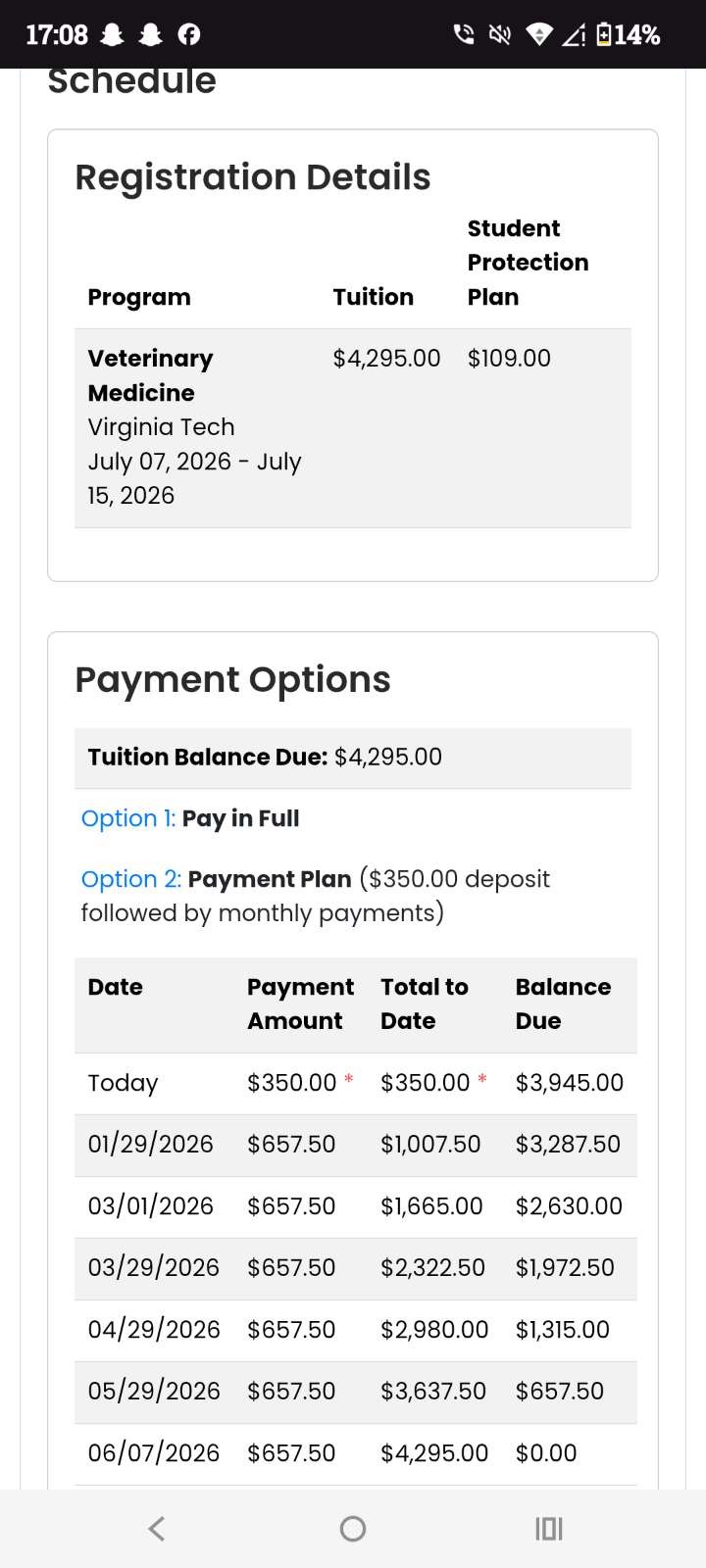Open the recent apps switcher
The width and height of the screenshot is (706, 1568).
click(548, 1528)
